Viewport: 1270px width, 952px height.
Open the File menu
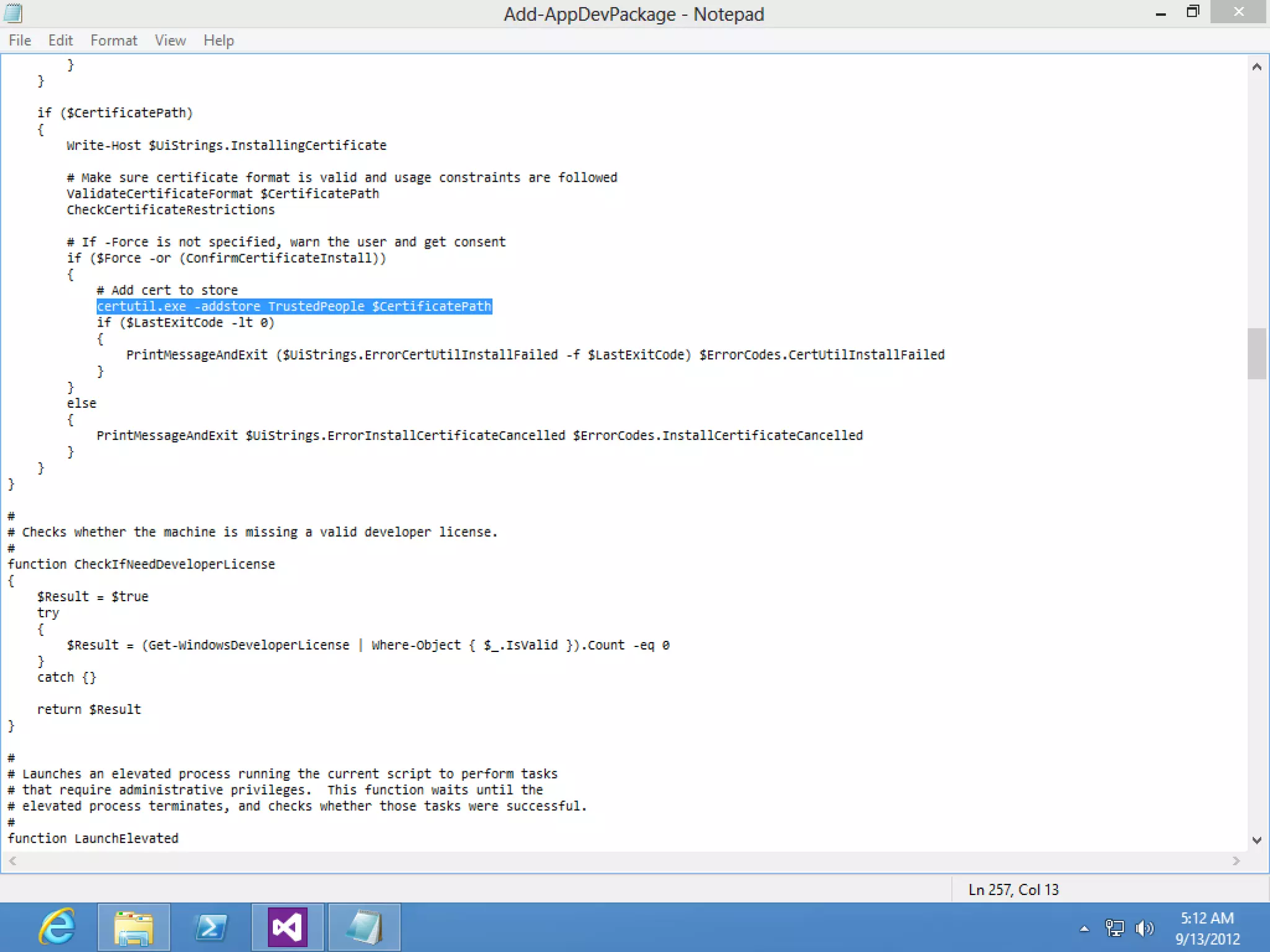click(x=20, y=40)
